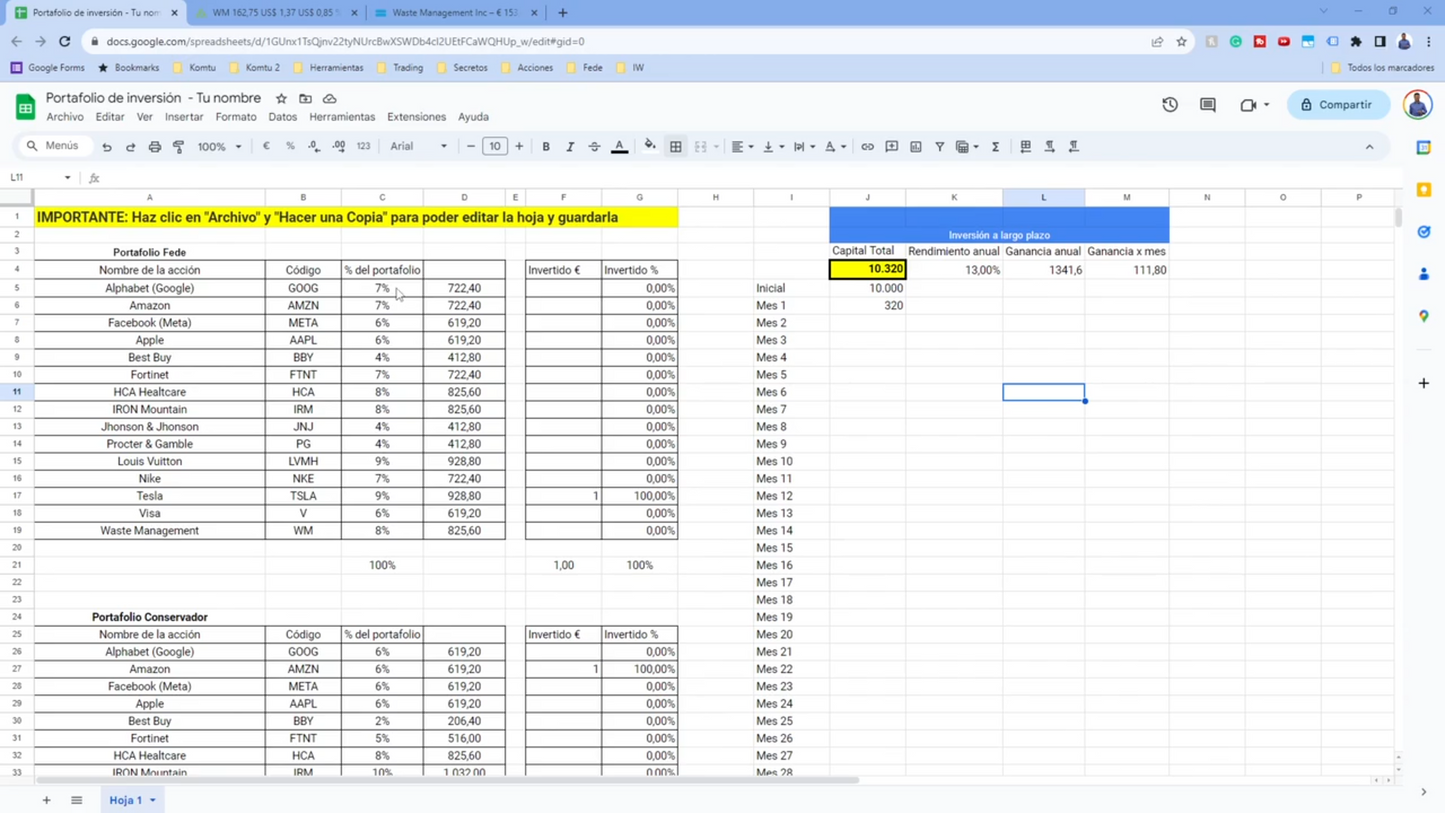Open the borders tool
This screenshot has height=813, width=1445.
click(x=676, y=146)
